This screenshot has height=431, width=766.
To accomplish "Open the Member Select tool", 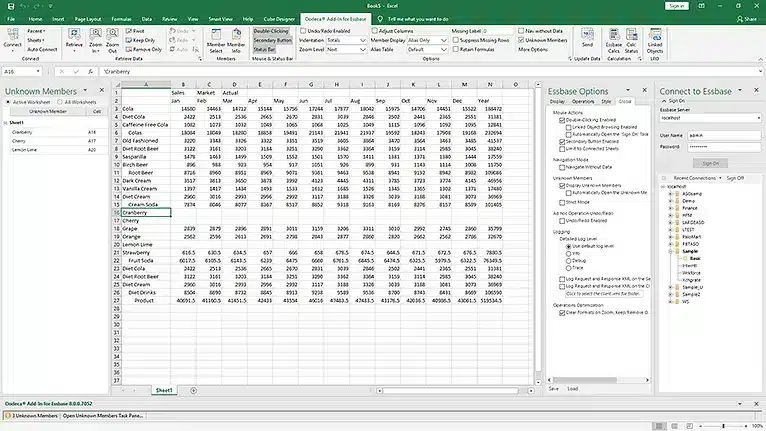I will click(x=216, y=40).
